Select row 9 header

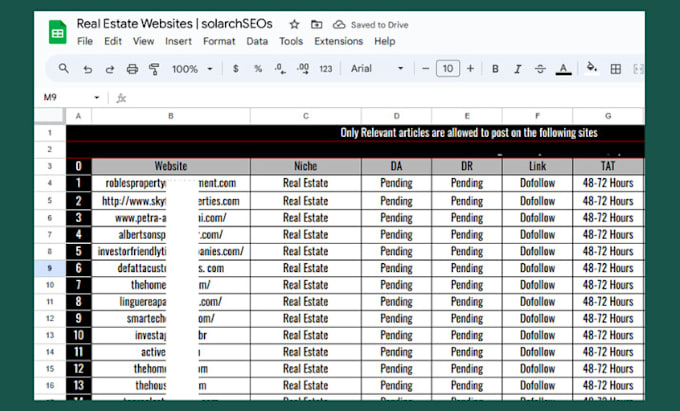pos(50,268)
